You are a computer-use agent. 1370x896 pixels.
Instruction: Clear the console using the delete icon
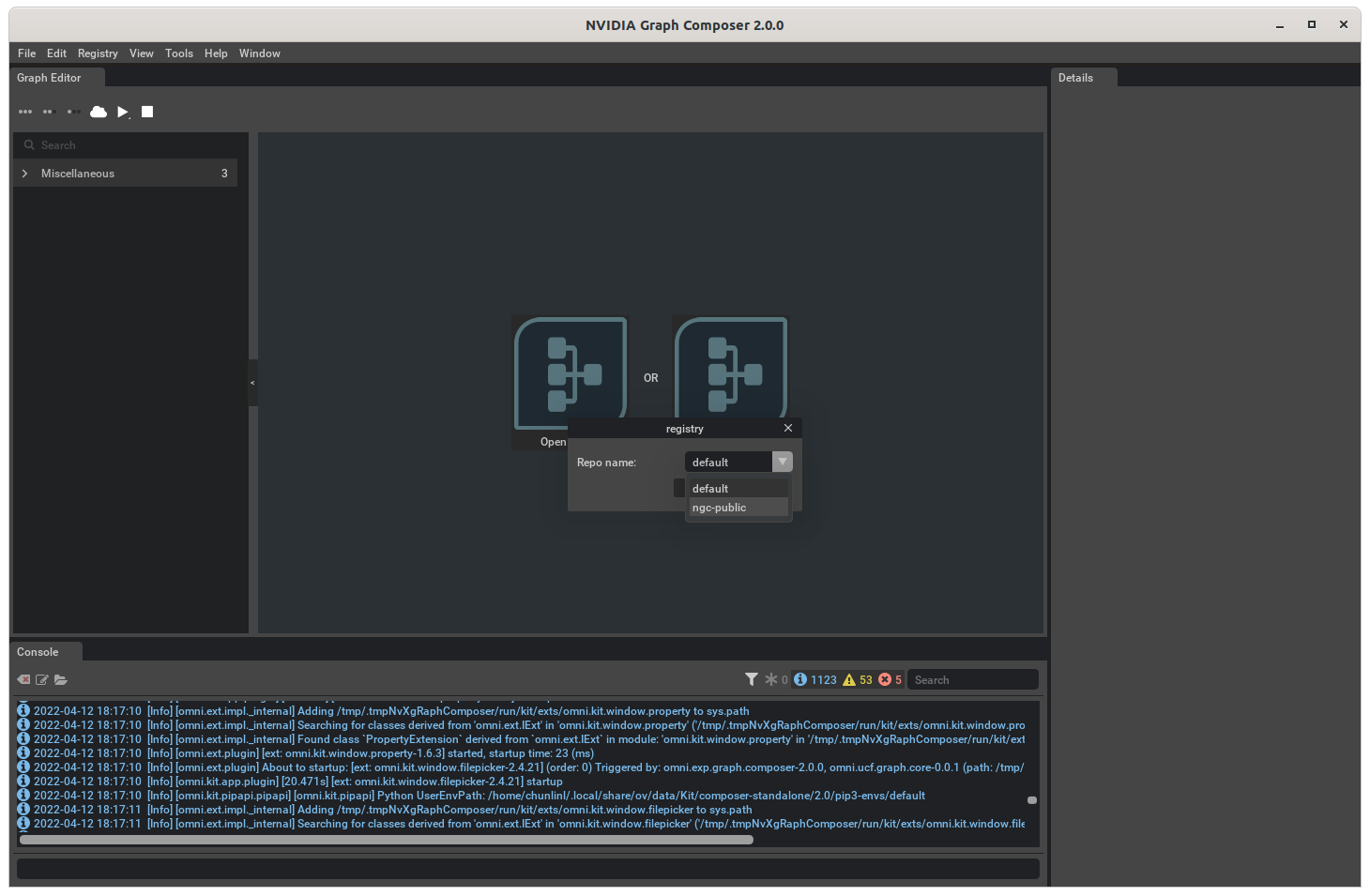click(23, 679)
